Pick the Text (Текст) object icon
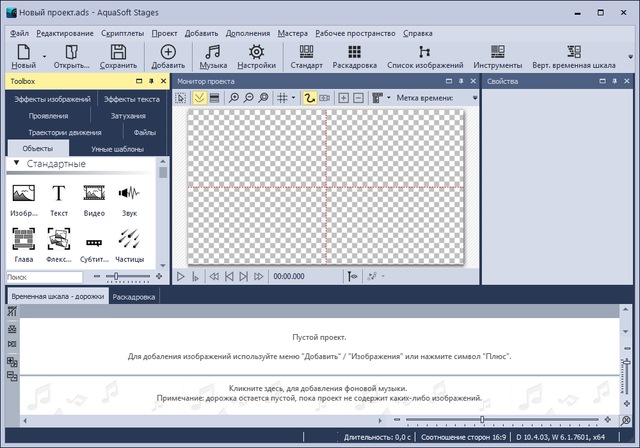This screenshot has width=640, height=448. click(59, 193)
